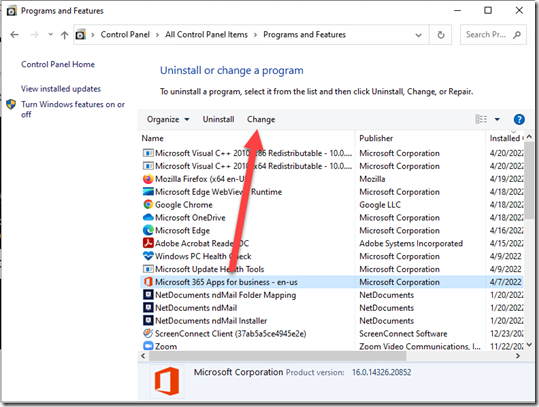Select Microsoft Visual C++ 2010 x86 Redistributable row
The image size is (539, 407).
[332, 153]
